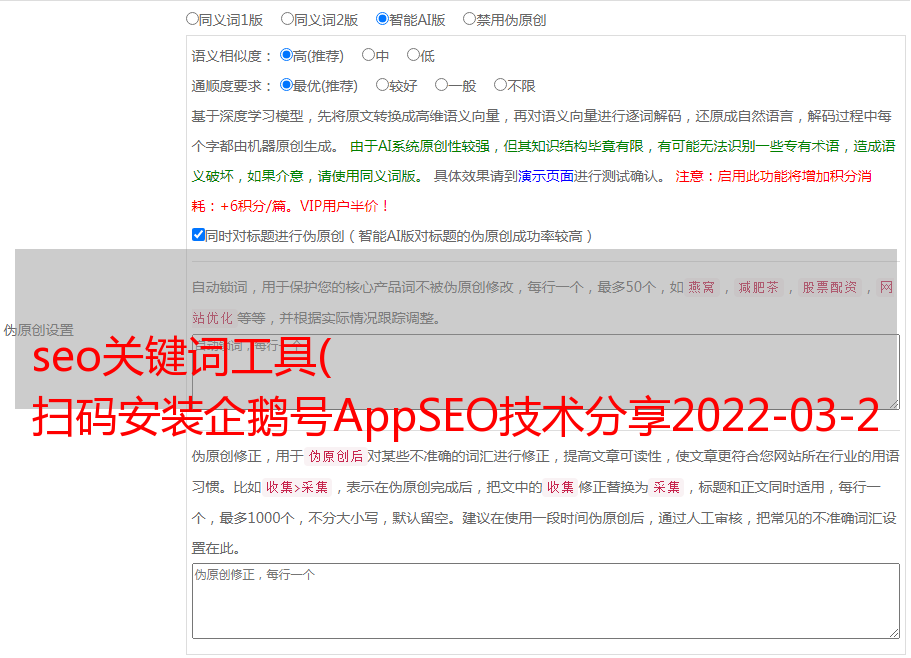Toggle 同时对标题进行伪原创 checkbox
The height and width of the screenshot is (658, 911).
pyautogui.click(x=198, y=235)
